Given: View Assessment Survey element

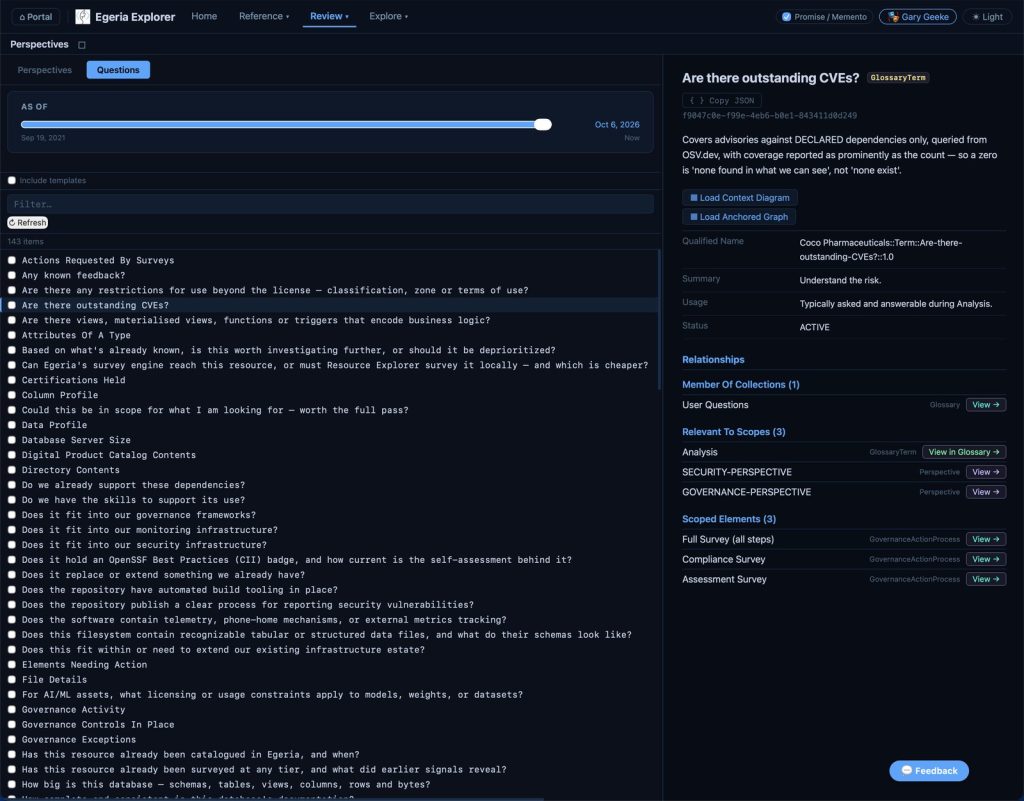Looking at the screenshot, I should pos(985,579).
